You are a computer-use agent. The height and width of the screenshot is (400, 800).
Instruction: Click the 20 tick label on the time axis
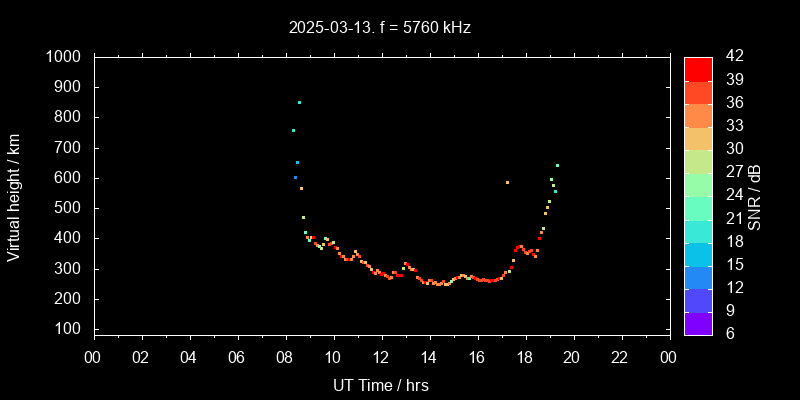(x=573, y=356)
